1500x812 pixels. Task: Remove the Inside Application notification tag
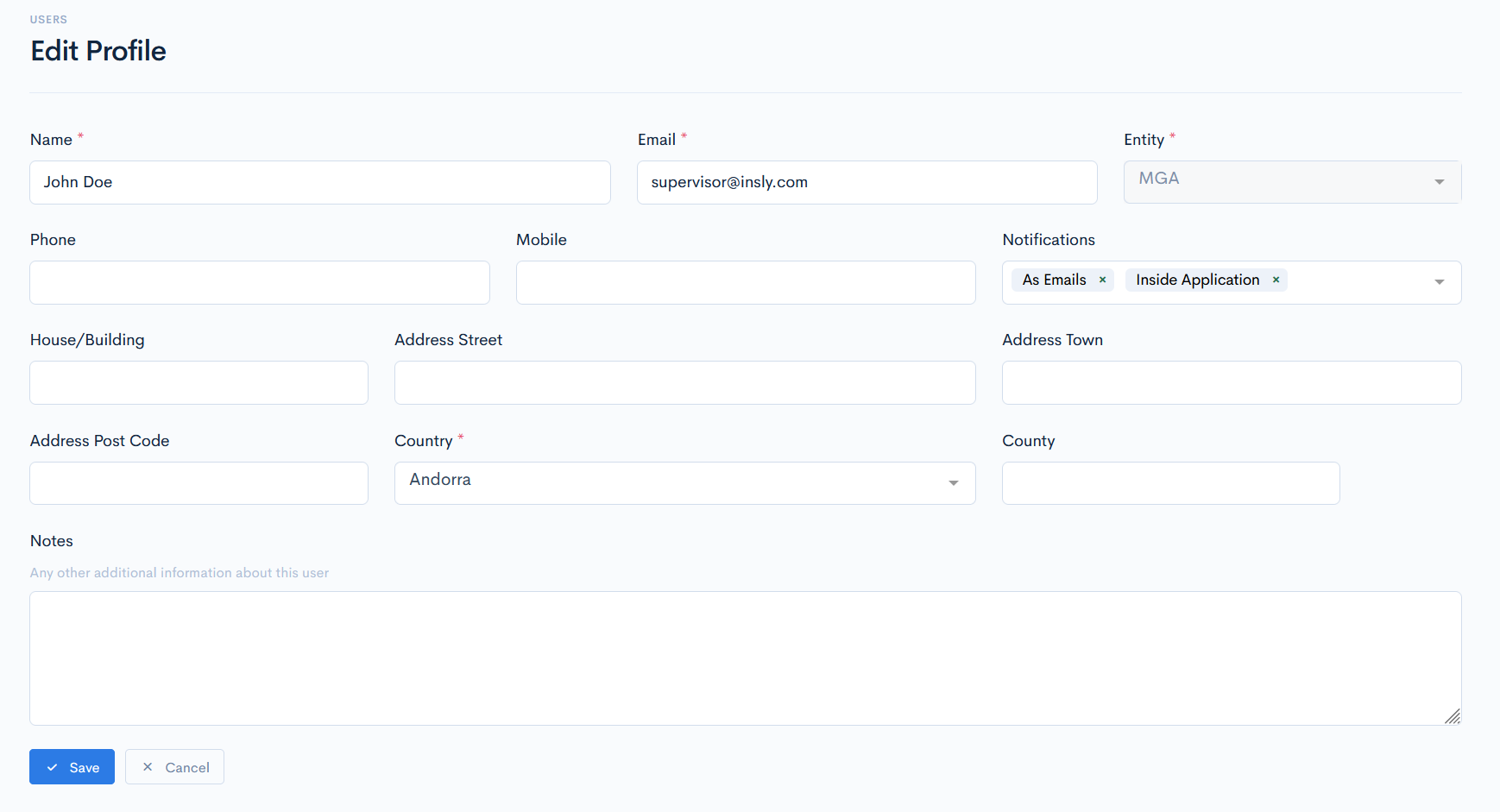point(1276,280)
